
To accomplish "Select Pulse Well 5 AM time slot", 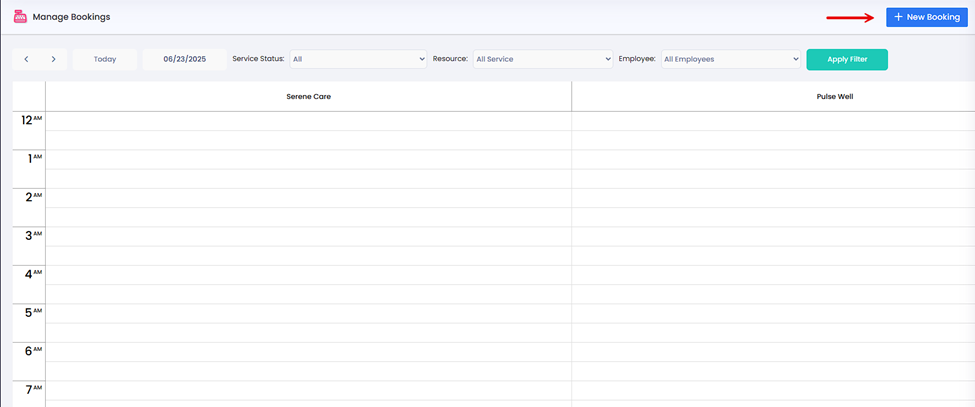I will tap(773, 314).
